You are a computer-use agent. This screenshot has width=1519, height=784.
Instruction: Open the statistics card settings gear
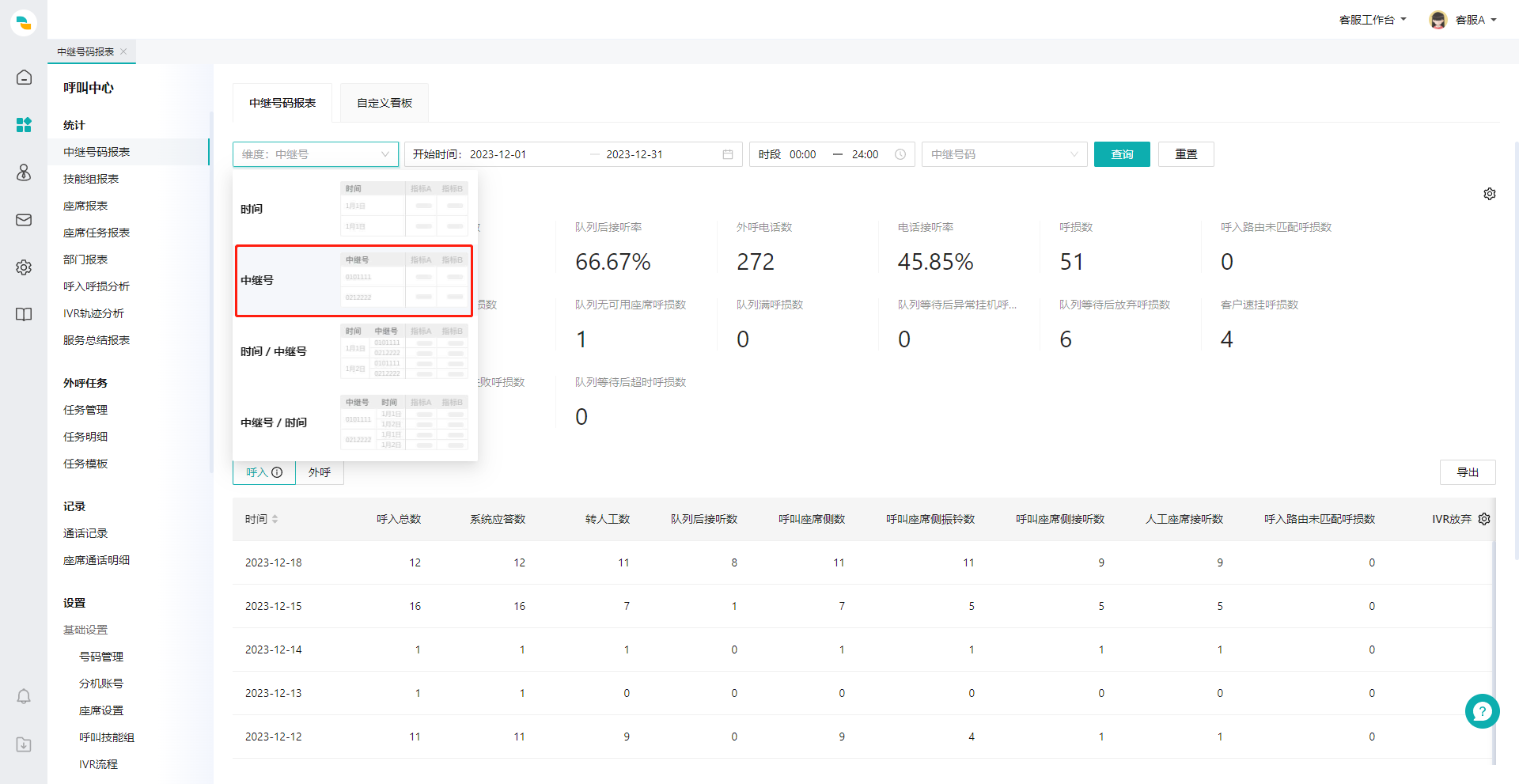tap(1490, 194)
